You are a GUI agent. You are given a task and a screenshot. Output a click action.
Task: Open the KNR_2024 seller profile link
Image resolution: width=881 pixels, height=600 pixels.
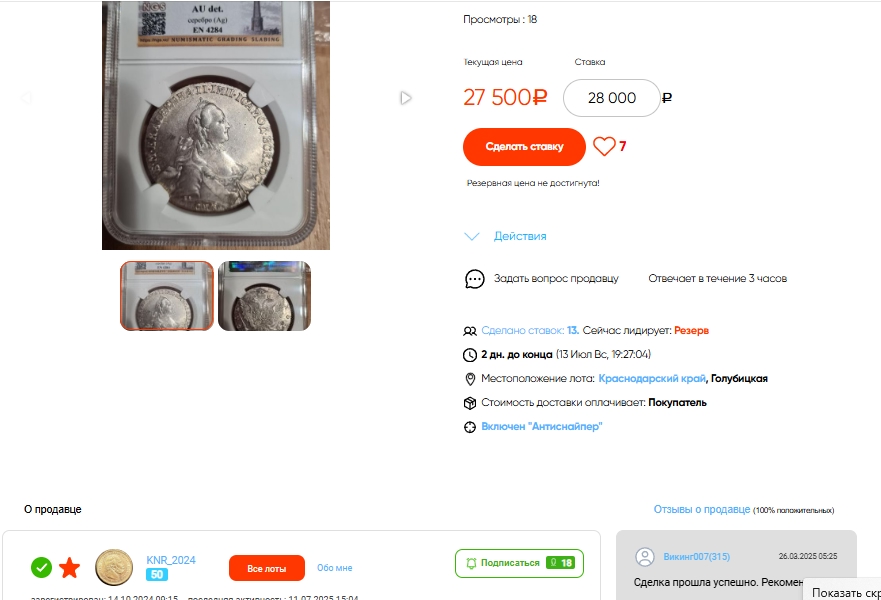point(171,560)
